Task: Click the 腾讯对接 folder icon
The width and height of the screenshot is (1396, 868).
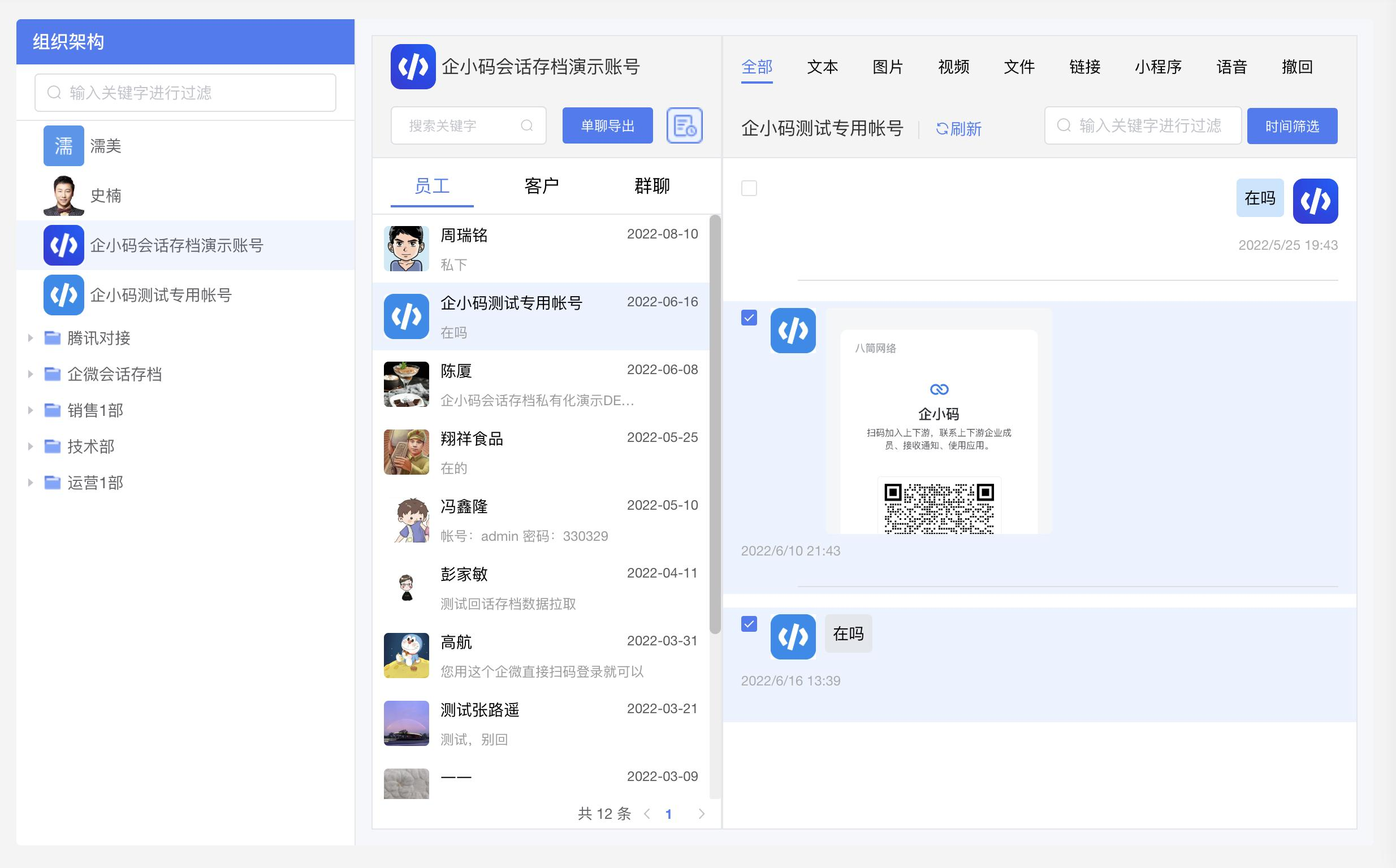Action: coord(52,337)
